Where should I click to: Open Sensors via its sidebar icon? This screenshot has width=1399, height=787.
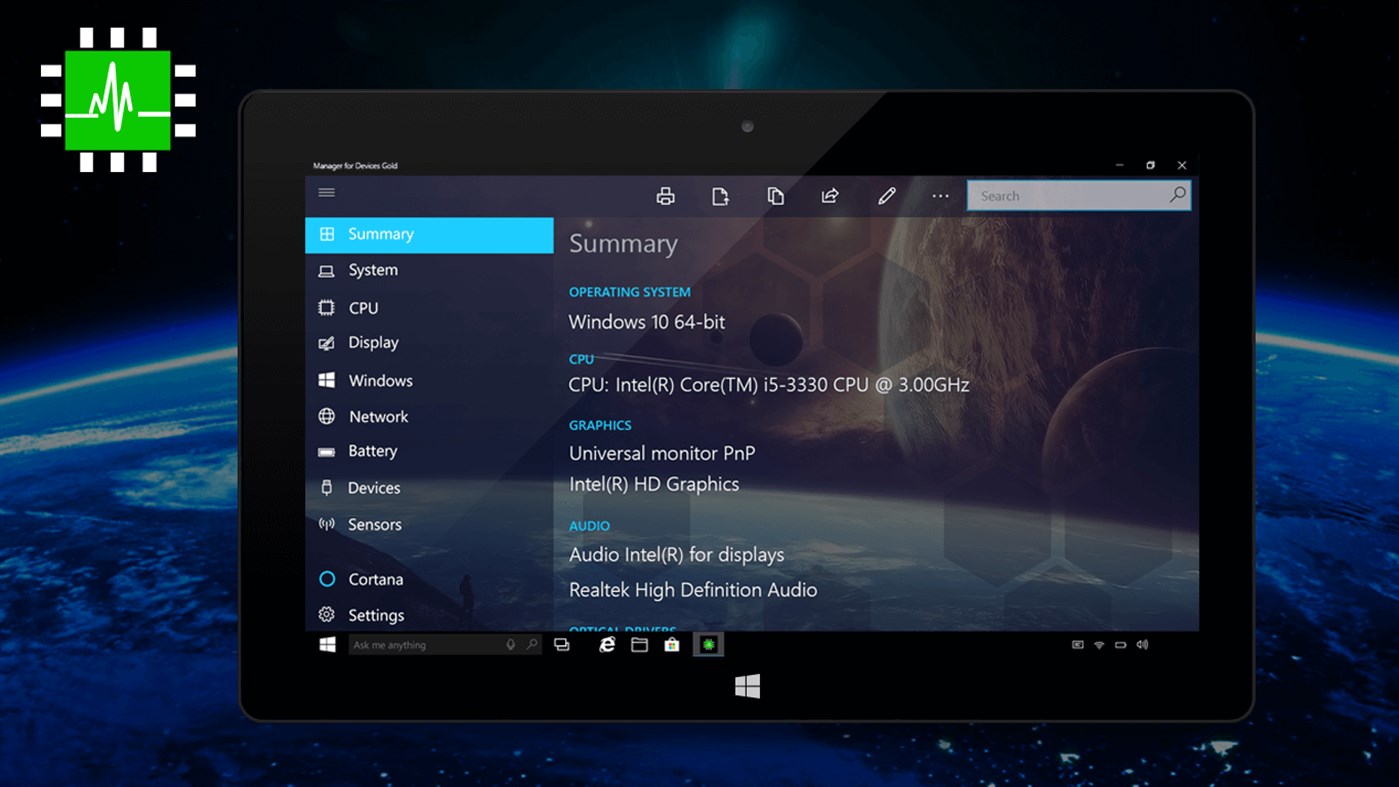pyautogui.click(x=326, y=524)
